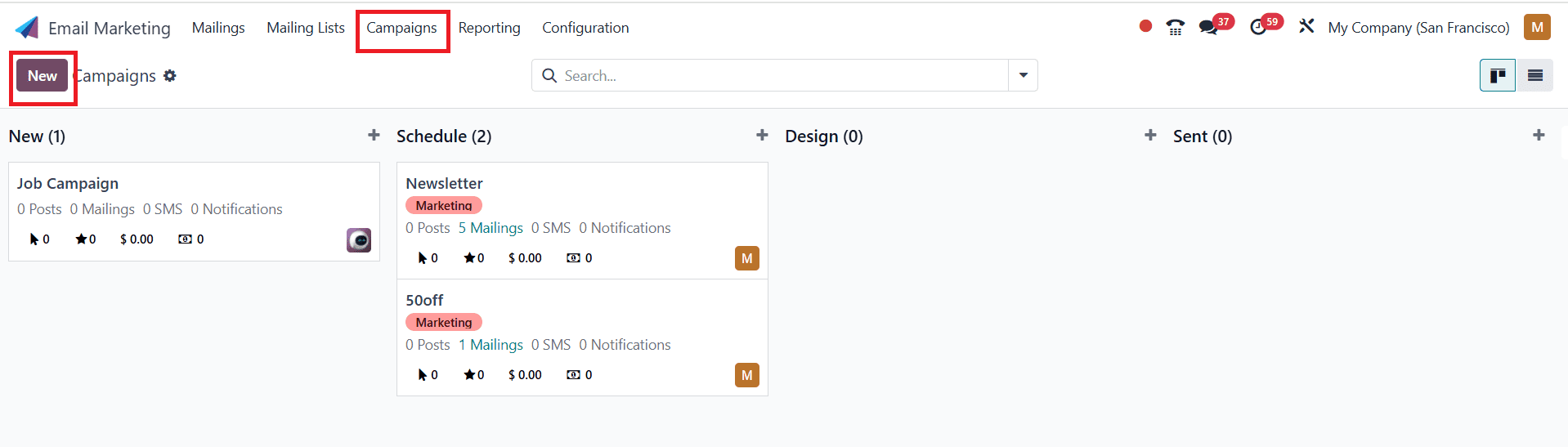Open the Campaigns menu
This screenshot has height=447, width=1568.
tap(401, 28)
